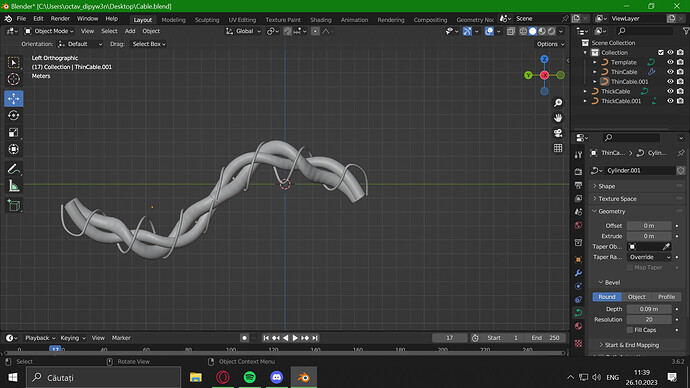Open Taper Radius Override dropdown
This screenshot has height=388, width=690.
(x=650, y=257)
